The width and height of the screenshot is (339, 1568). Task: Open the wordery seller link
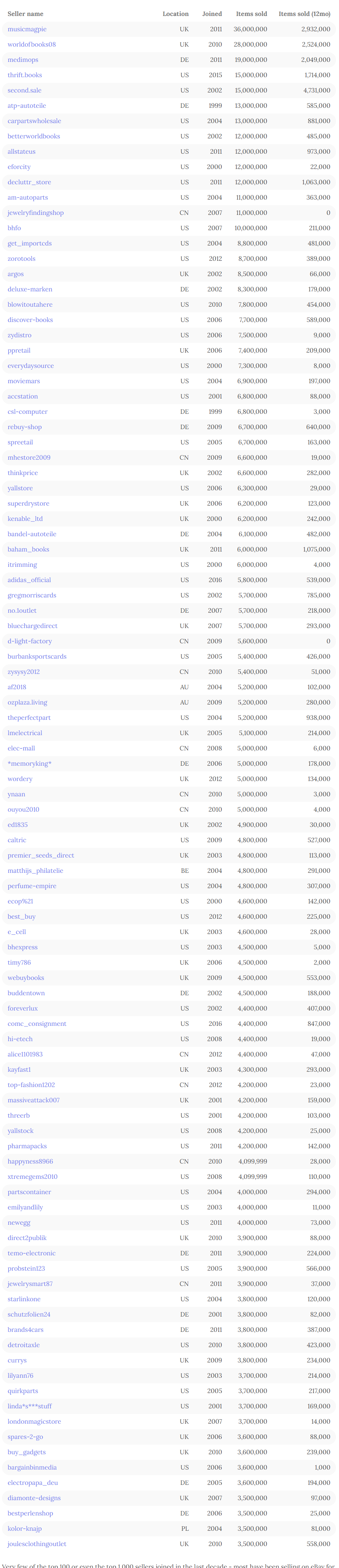coord(20,779)
